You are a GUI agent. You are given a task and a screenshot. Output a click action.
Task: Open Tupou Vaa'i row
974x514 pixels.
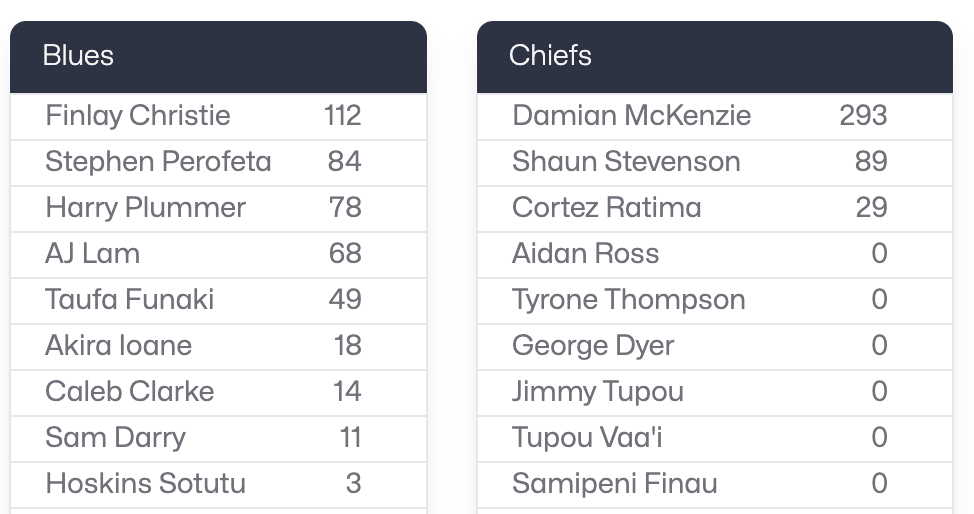714,438
